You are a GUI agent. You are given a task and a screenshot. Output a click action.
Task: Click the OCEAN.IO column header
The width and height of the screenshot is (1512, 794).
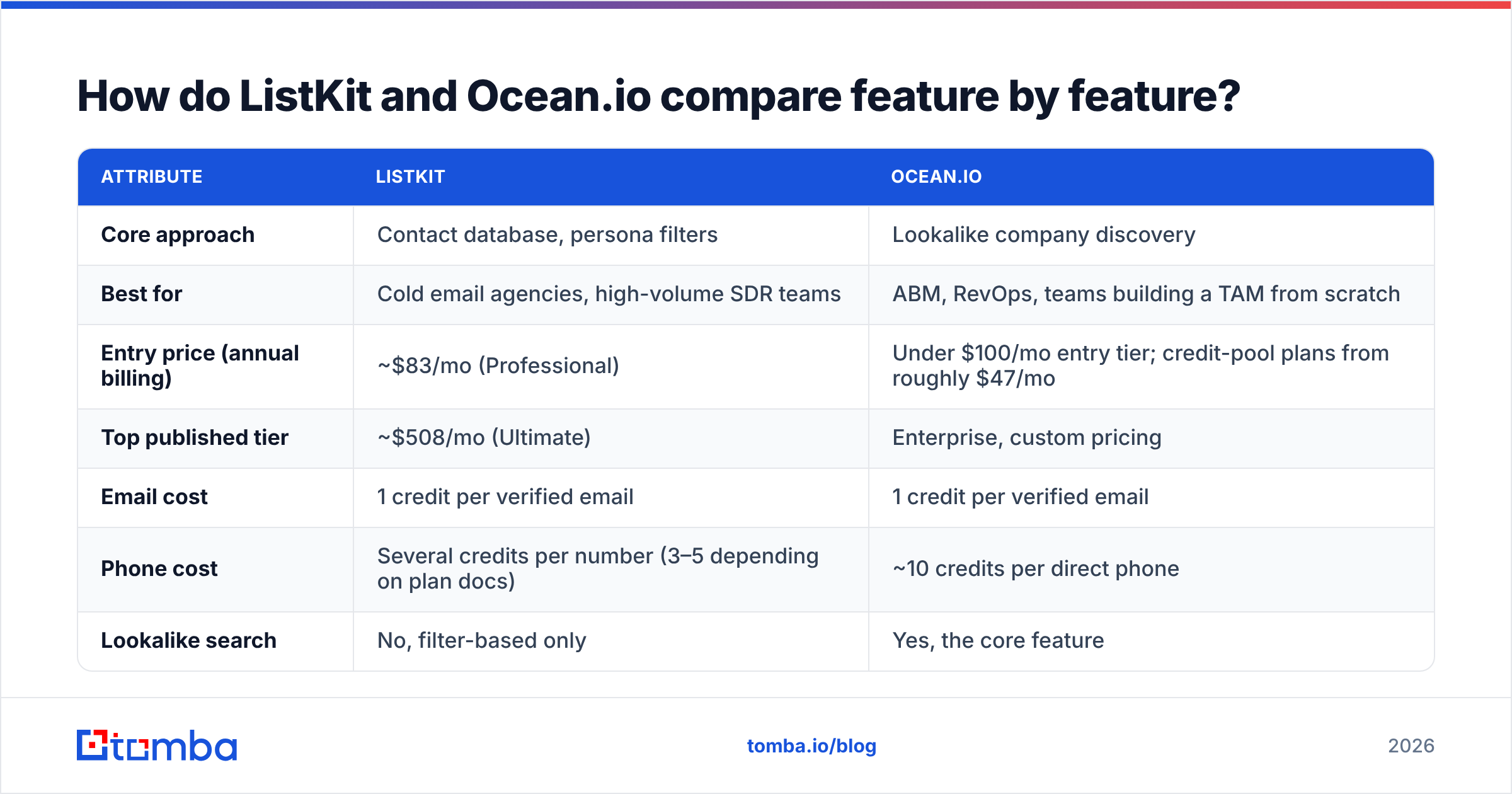click(936, 176)
